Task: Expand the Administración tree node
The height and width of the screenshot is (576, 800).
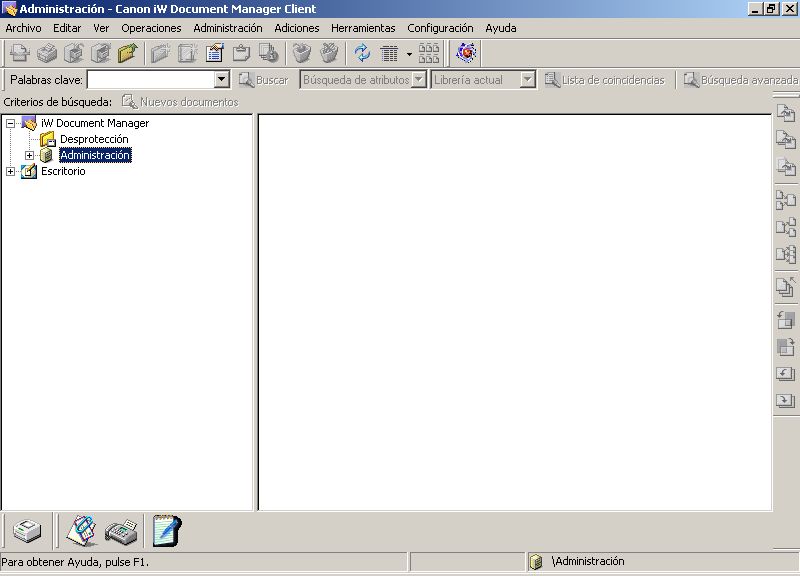Action: click(x=29, y=155)
